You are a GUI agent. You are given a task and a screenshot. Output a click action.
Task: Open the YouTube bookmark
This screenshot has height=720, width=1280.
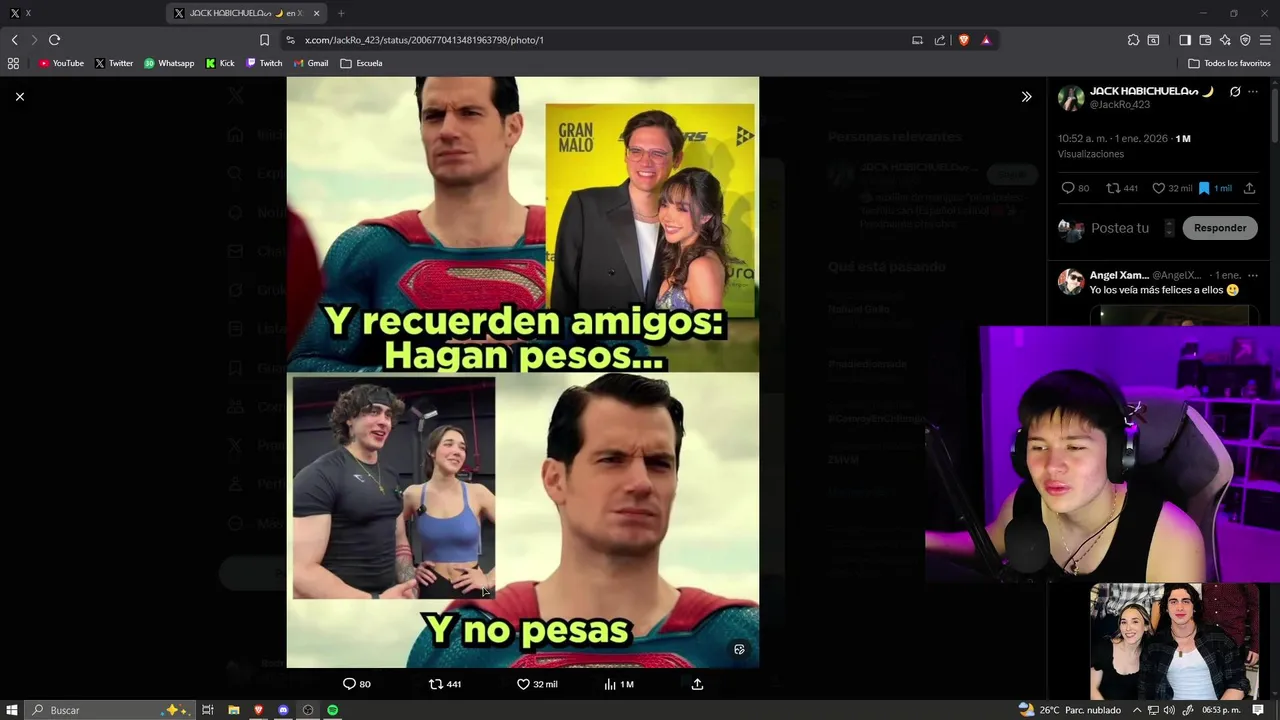[61, 63]
